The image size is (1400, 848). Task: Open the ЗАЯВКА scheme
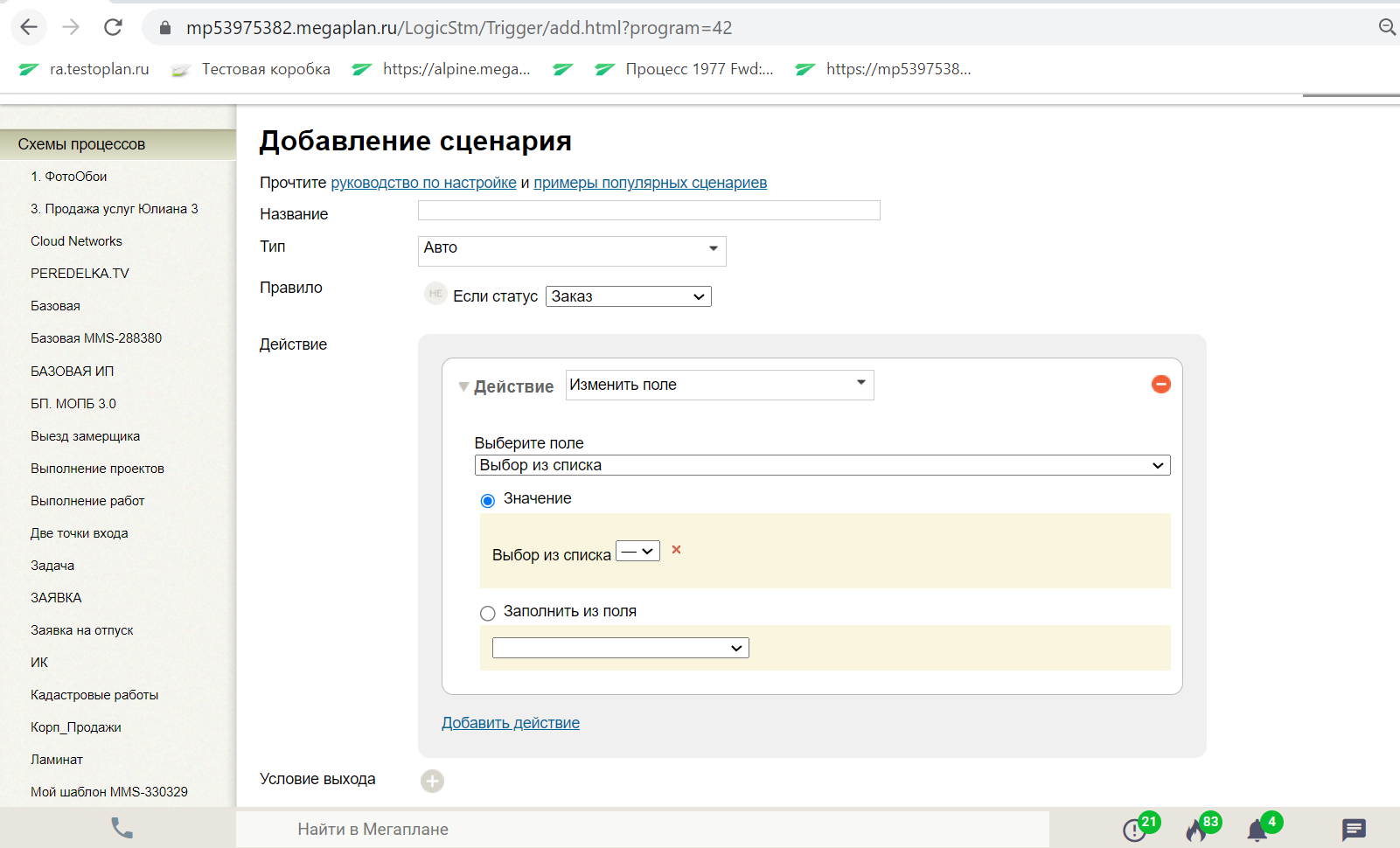click(x=56, y=598)
